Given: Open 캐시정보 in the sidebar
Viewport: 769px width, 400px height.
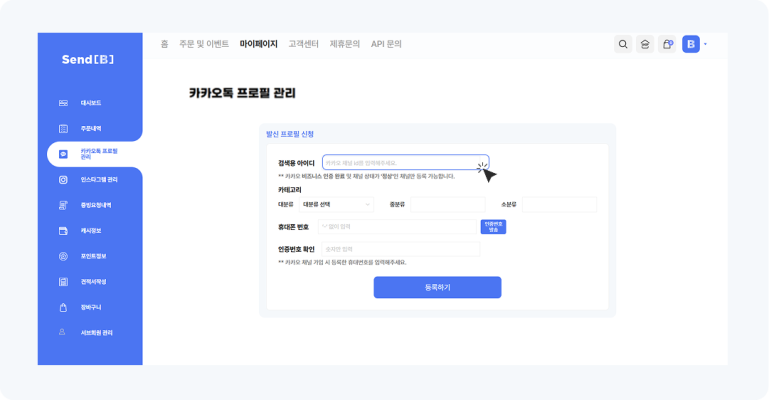Looking at the screenshot, I should tap(91, 231).
